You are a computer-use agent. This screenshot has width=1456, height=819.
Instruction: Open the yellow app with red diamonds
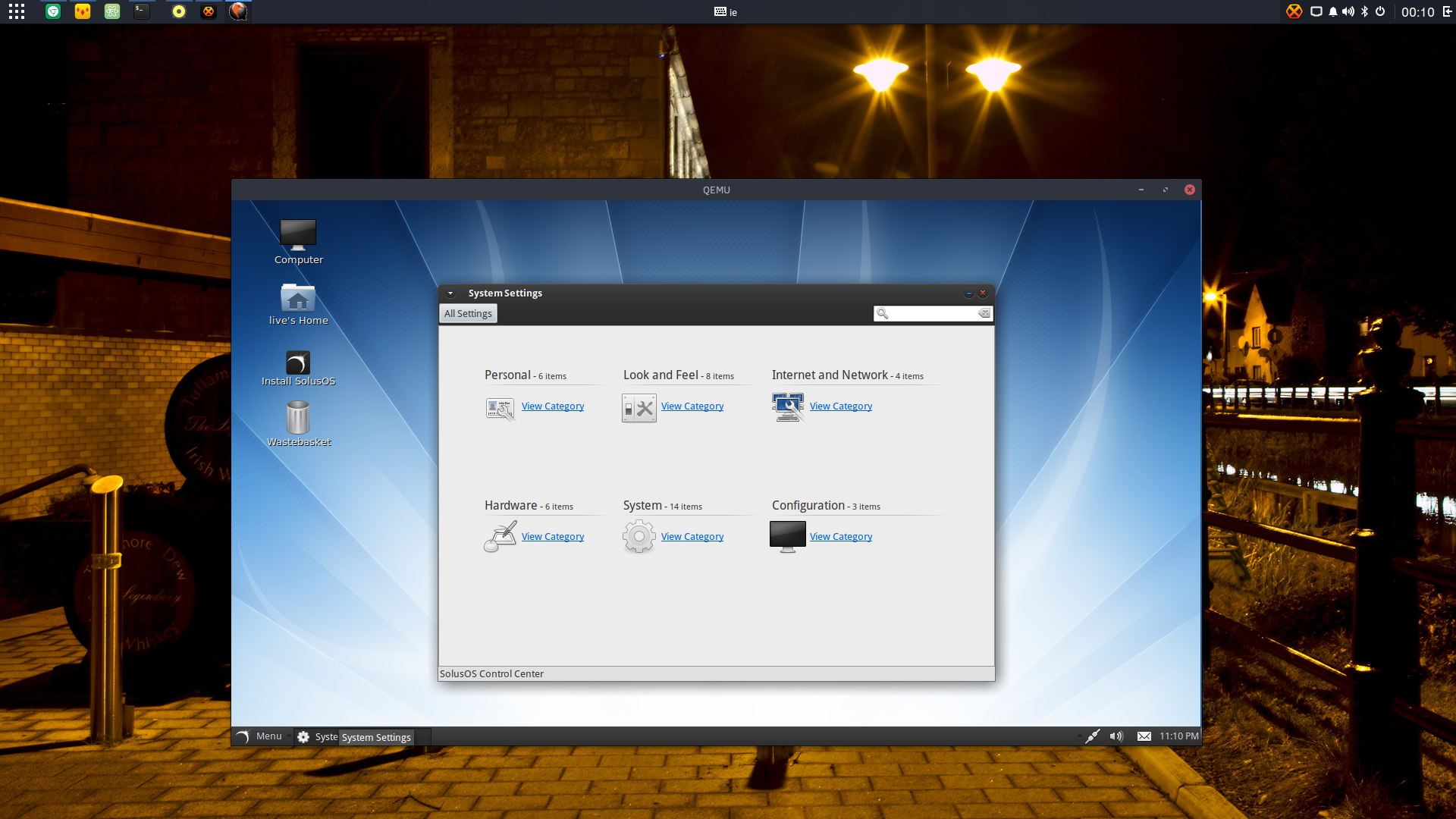(83, 11)
